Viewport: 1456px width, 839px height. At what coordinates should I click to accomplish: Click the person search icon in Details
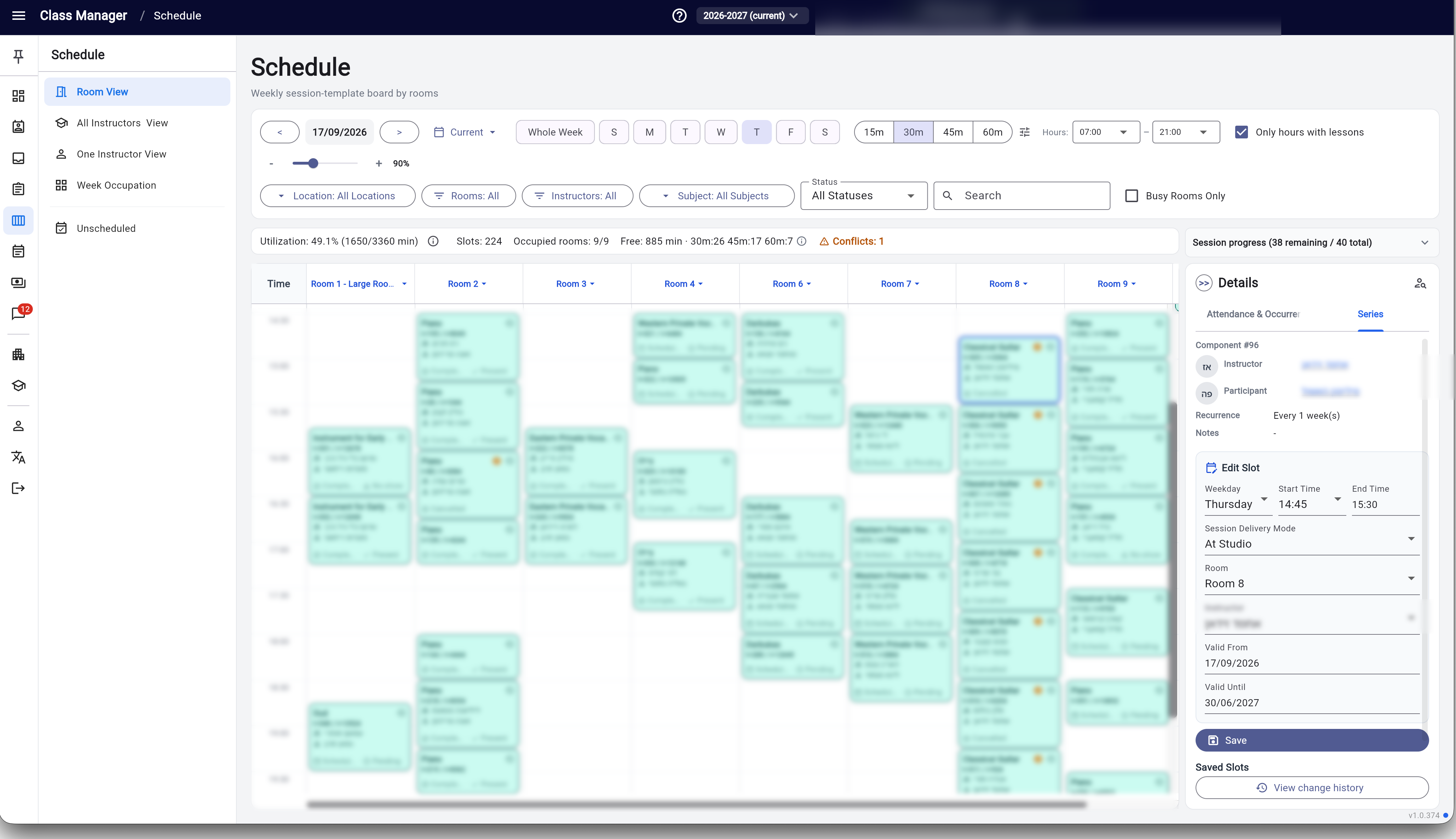[x=1420, y=283]
